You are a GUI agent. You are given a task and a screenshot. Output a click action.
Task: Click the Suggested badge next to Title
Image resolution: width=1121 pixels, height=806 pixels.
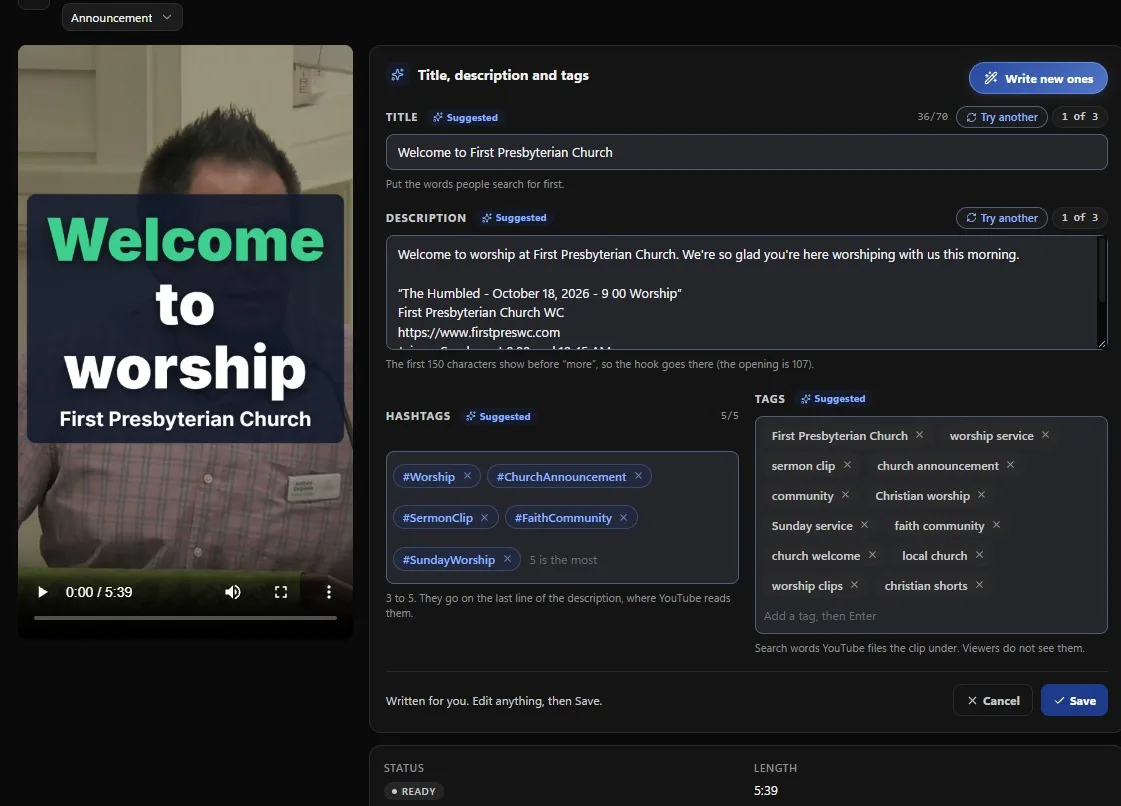[x=465, y=117]
